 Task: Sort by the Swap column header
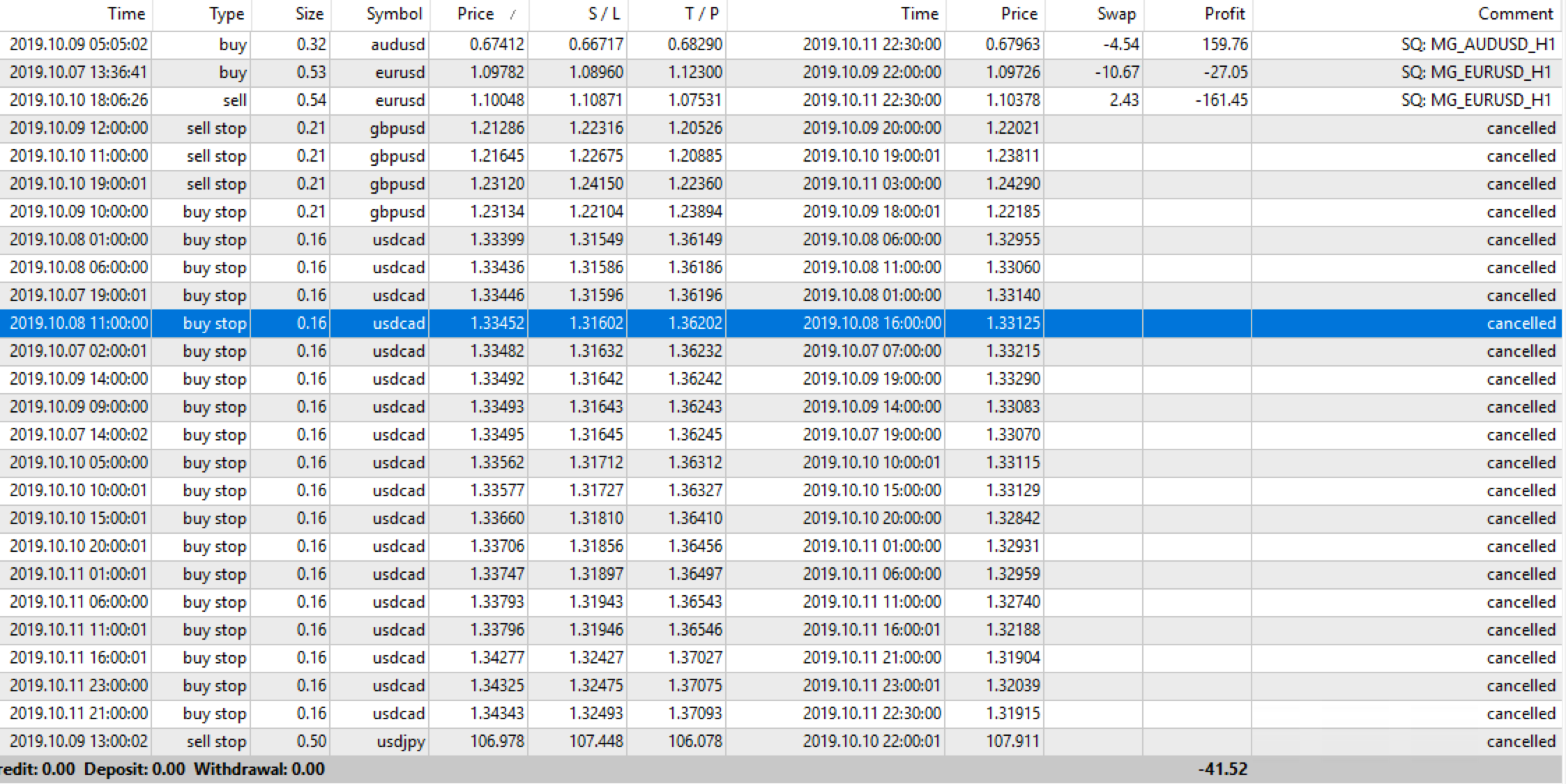coord(1116,14)
